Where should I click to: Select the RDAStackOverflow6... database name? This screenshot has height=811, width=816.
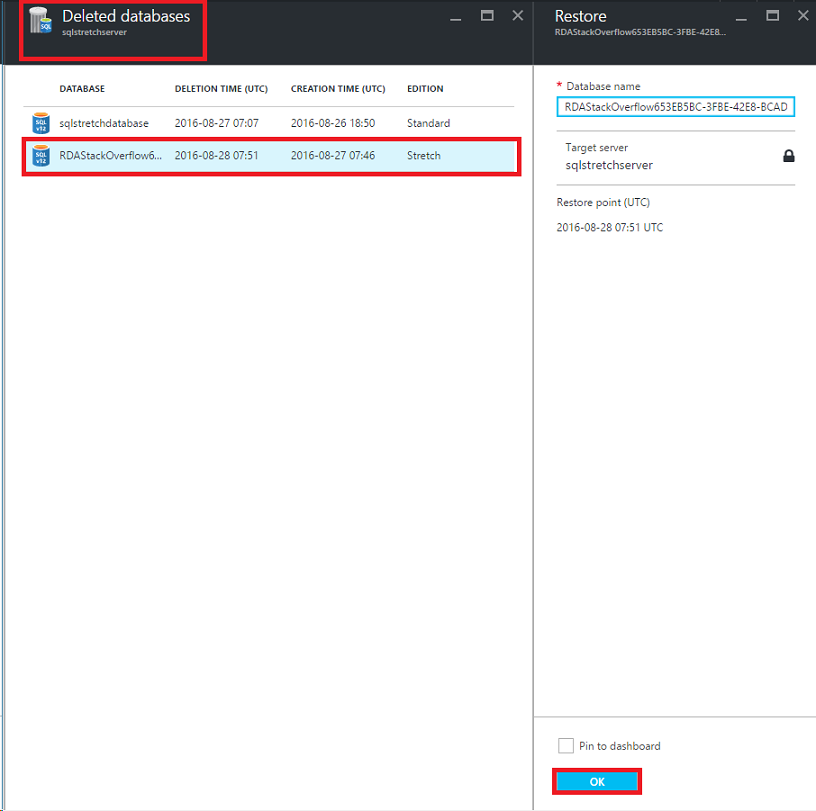pyautogui.click(x=110, y=156)
